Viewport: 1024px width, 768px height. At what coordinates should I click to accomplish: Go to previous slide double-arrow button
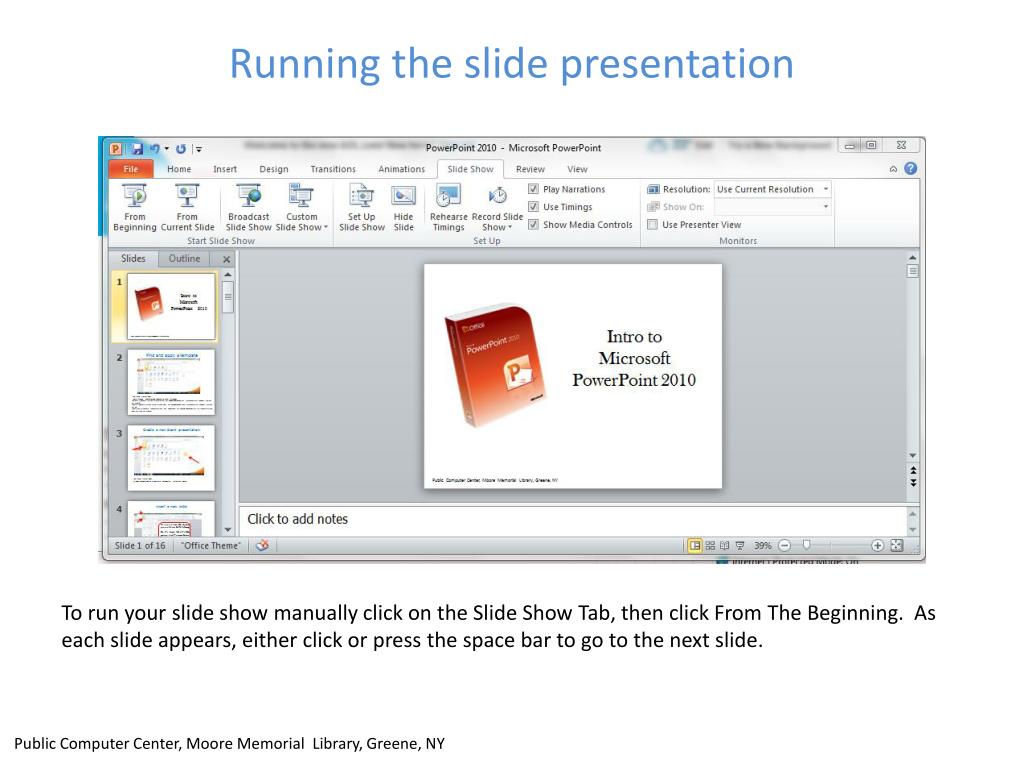913,470
